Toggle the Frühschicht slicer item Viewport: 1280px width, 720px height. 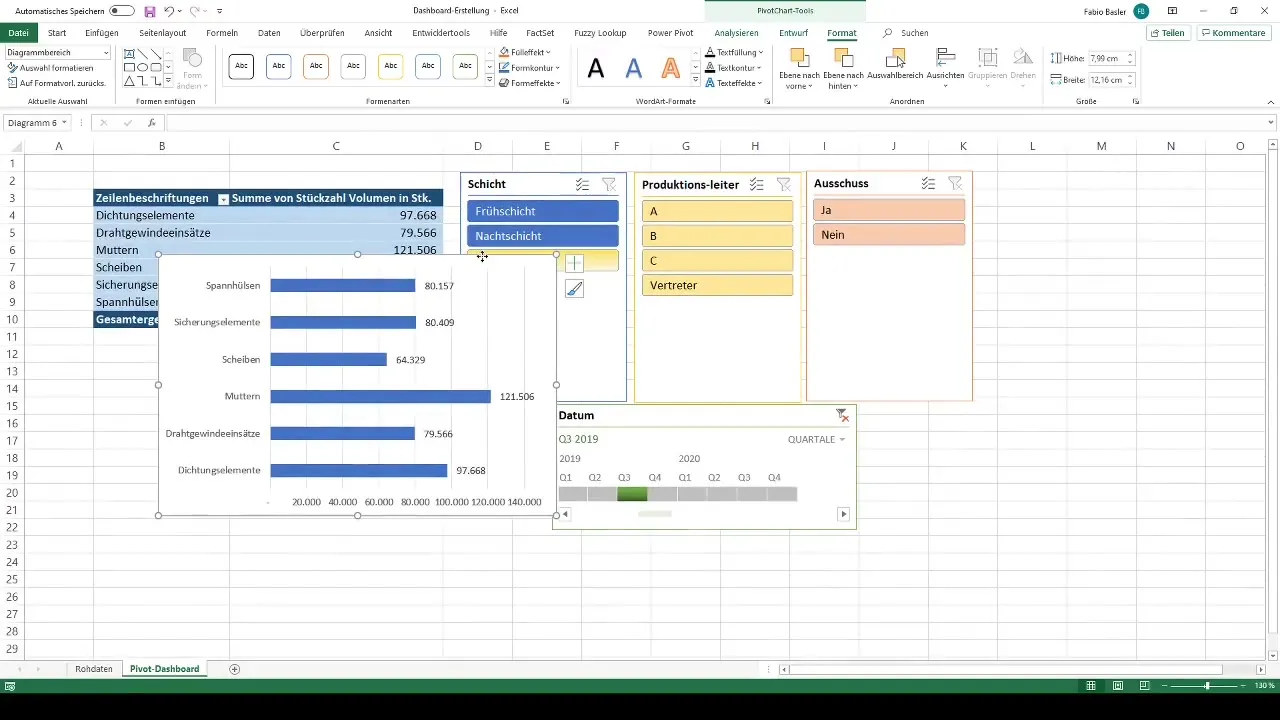point(543,211)
